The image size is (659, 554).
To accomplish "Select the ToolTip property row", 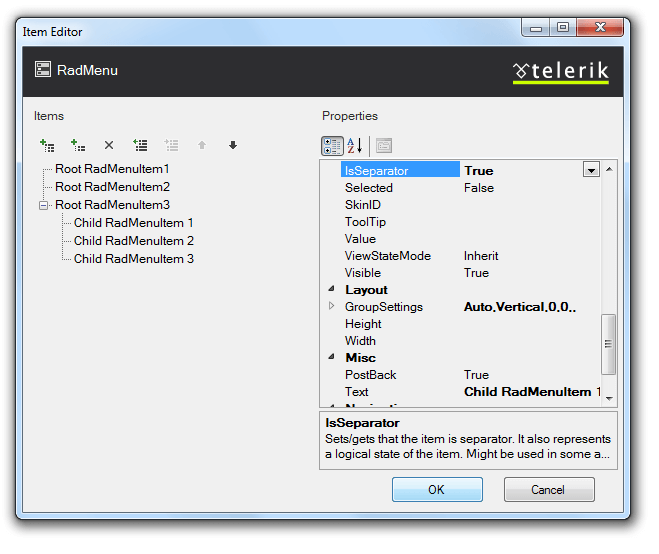I will 471,222.
